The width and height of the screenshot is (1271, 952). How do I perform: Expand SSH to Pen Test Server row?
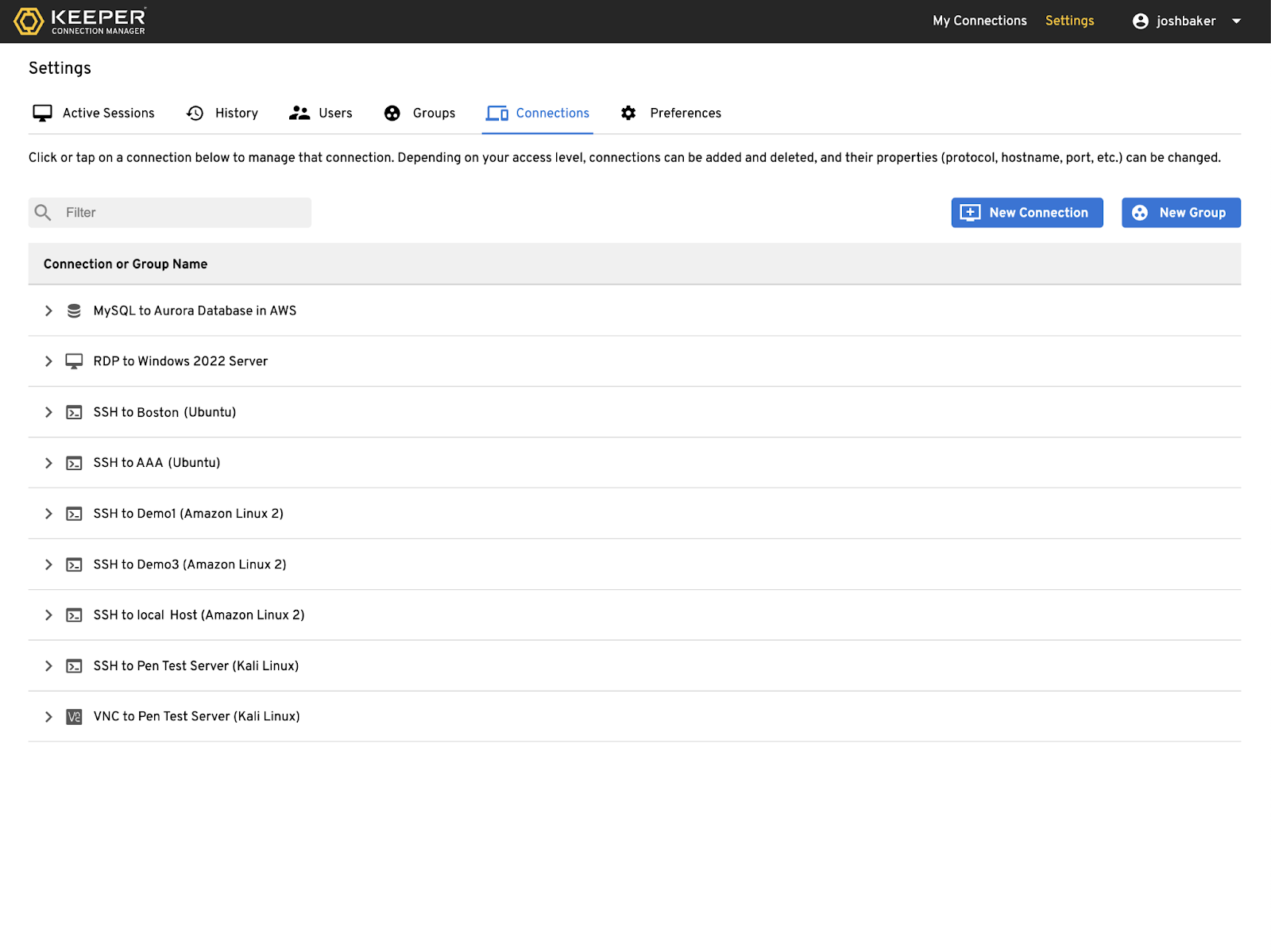point(48,666)
